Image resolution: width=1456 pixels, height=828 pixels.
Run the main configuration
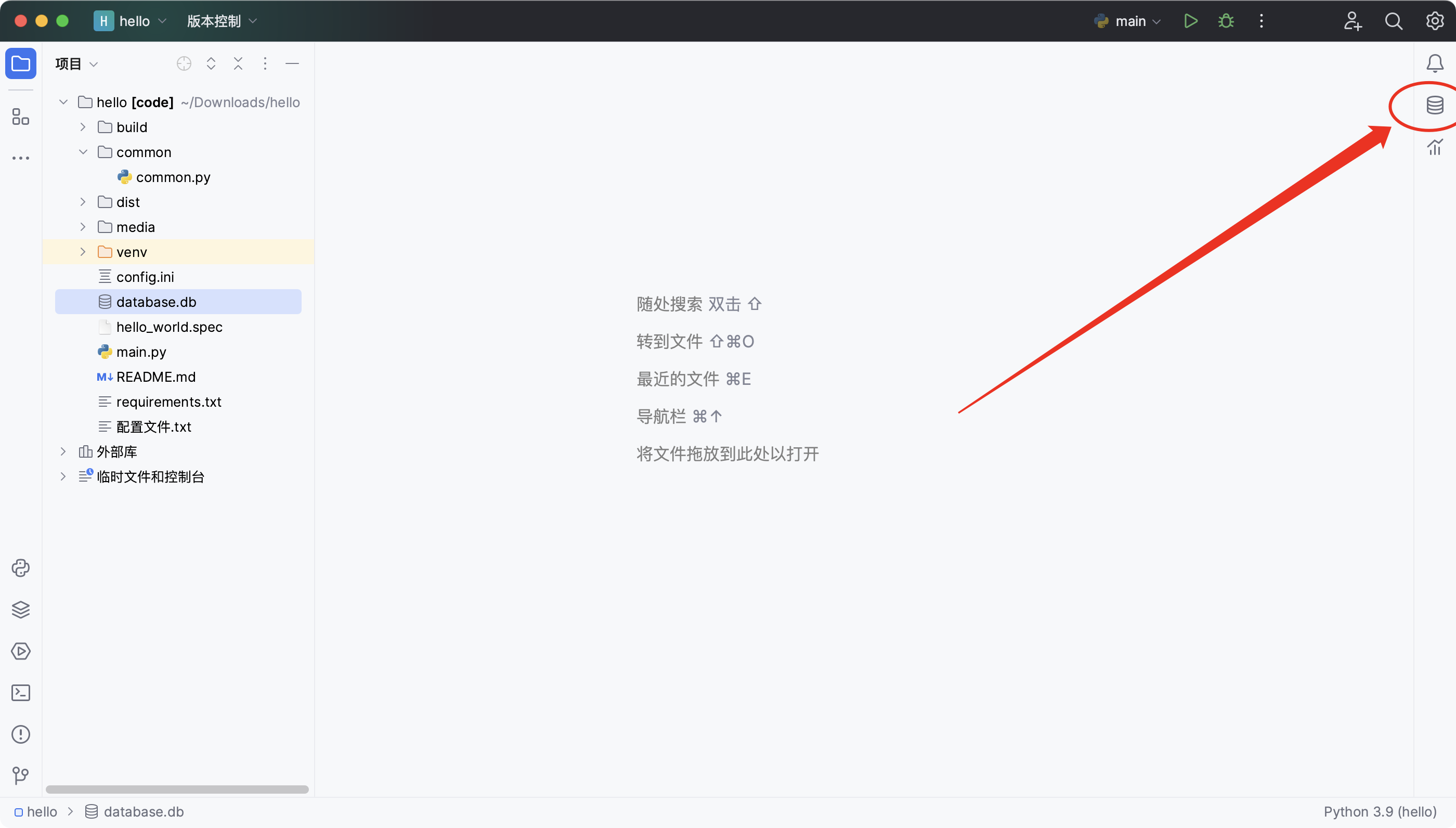(1190, 21)
